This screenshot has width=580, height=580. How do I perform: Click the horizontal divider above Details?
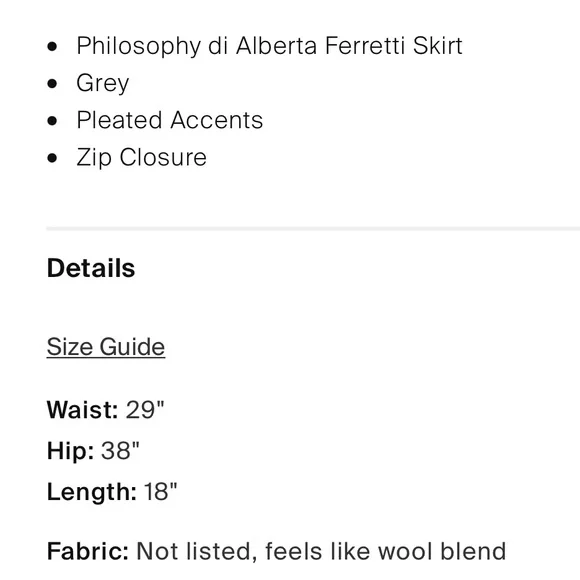(313, 229)
